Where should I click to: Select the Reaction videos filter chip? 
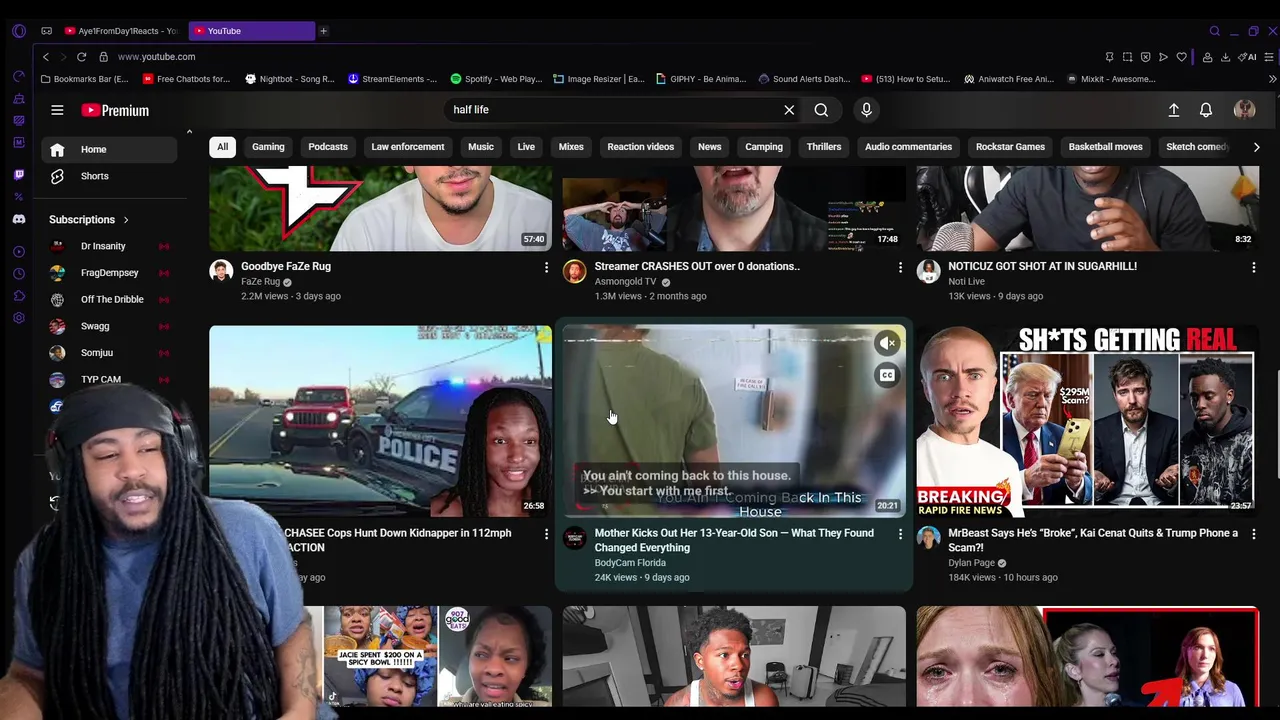(x=641, y=147)
